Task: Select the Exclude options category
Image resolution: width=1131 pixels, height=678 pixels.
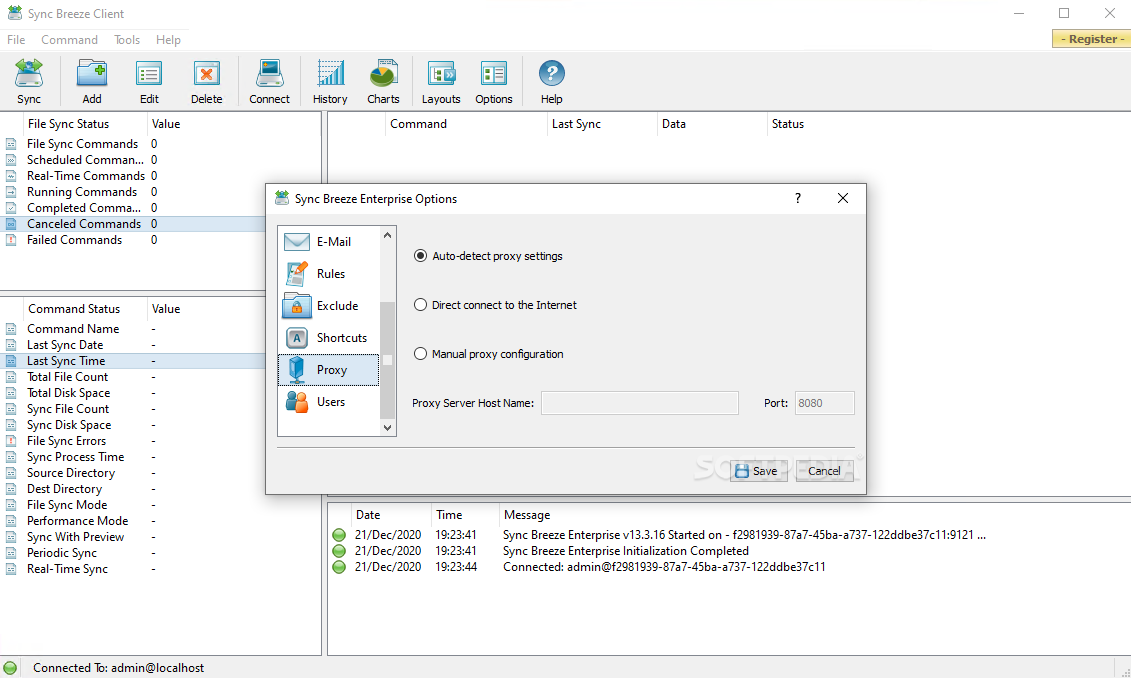Action: pyautogui.click(x=329, y=306)
